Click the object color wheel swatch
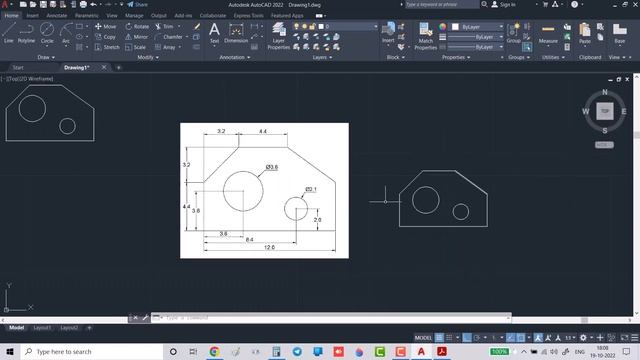This screenshot has width=640, height=360. tap(442, 27)
